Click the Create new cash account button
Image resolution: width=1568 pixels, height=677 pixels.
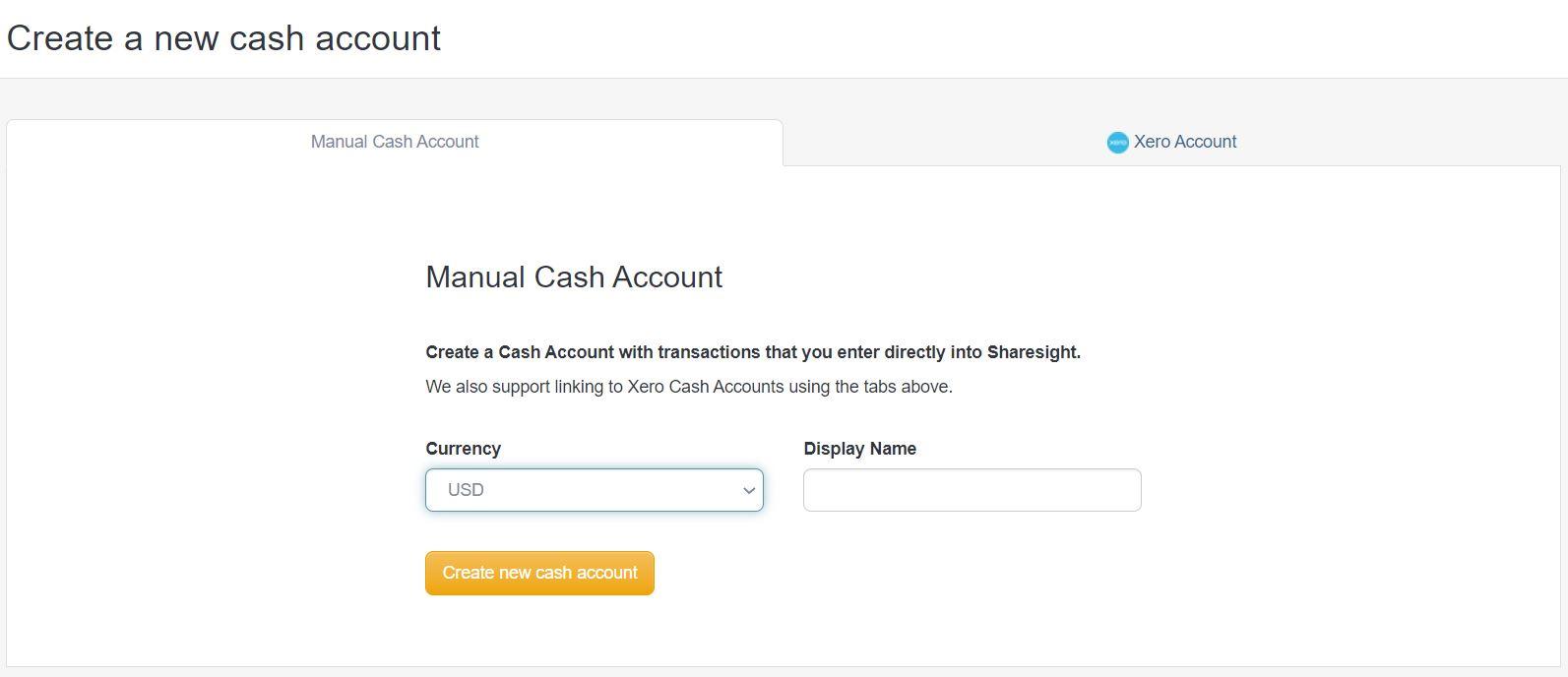(539, 573)
